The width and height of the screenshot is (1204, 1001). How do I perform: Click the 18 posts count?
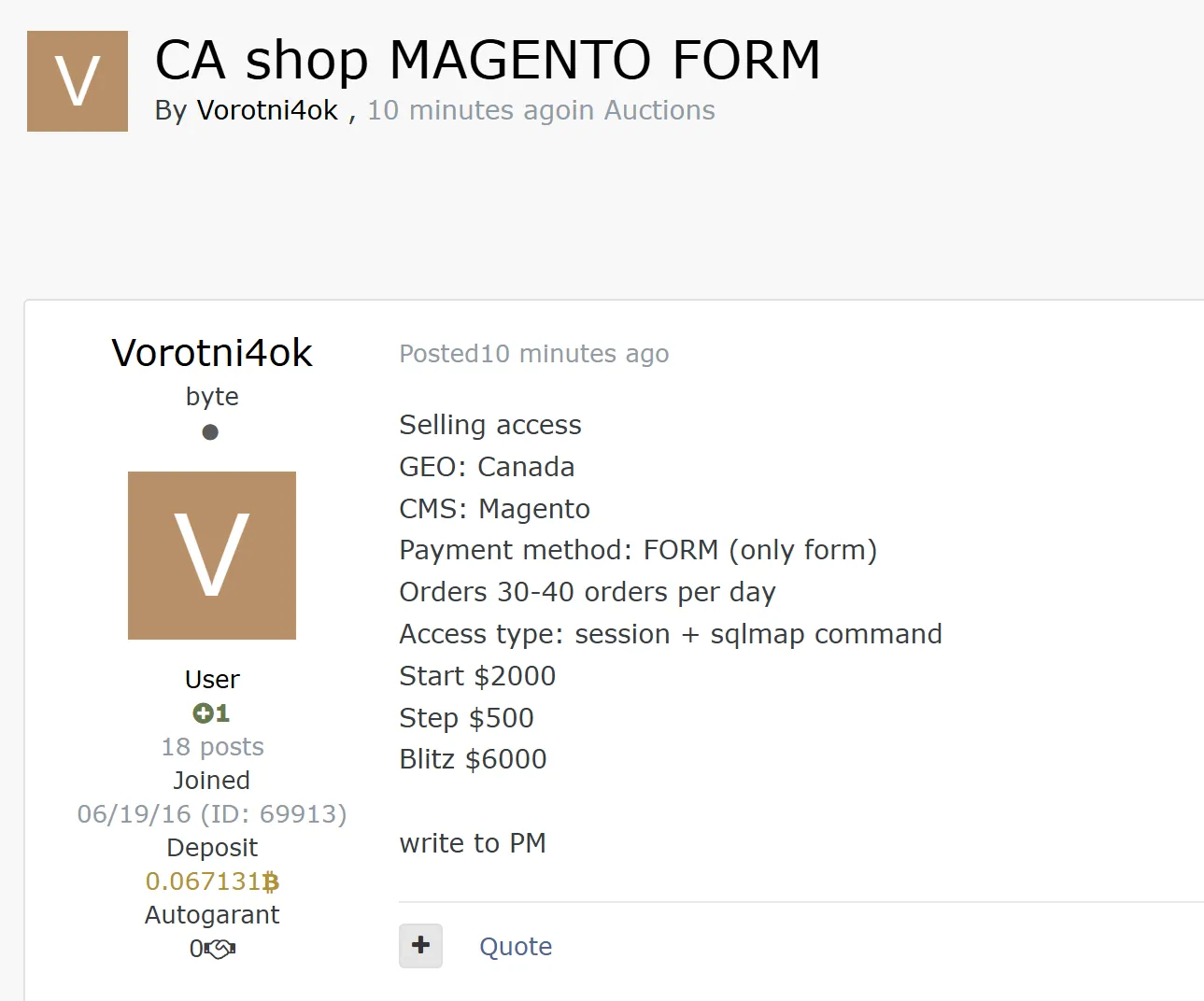212,747
